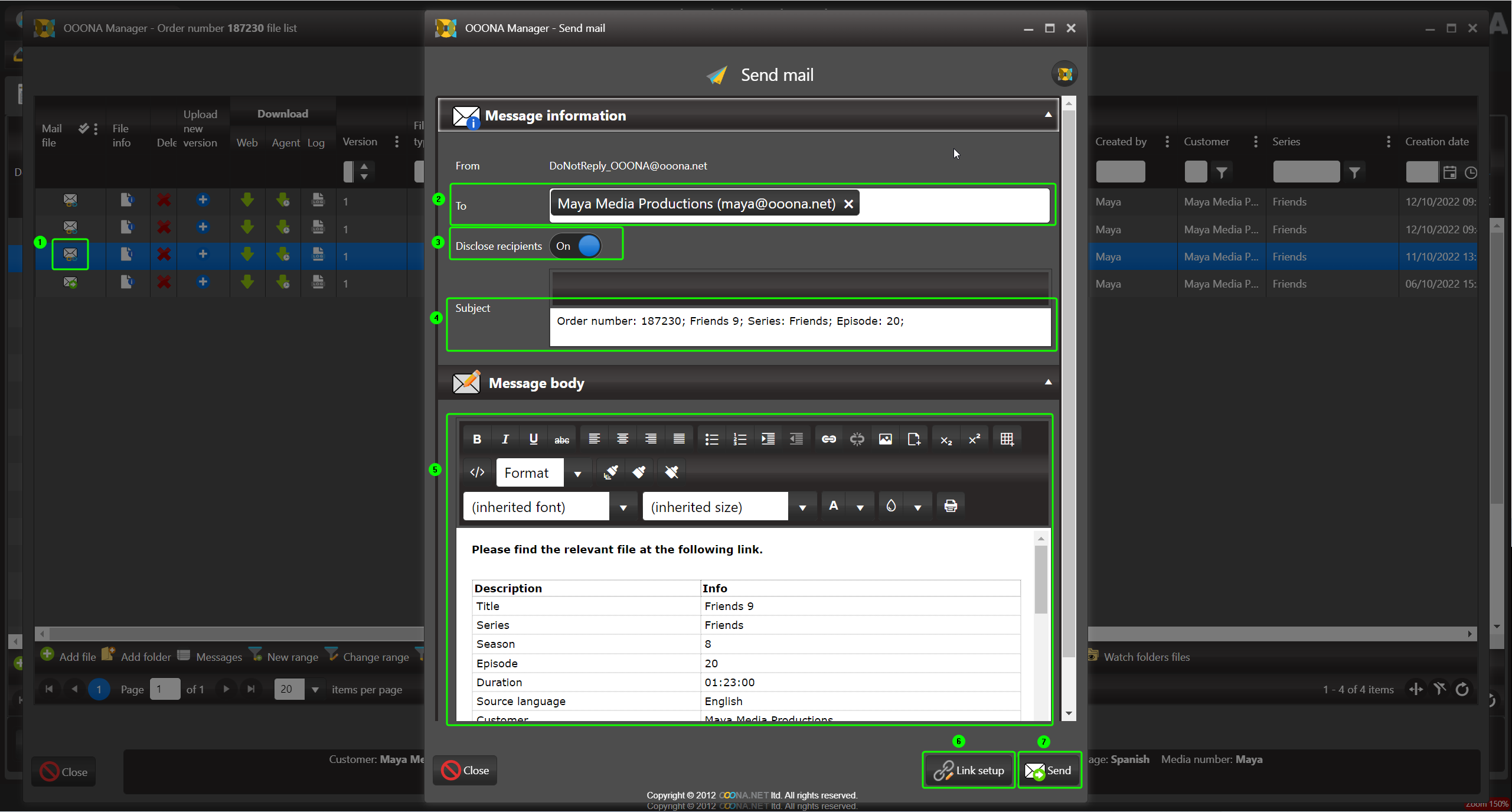1512x812 pixels.
Task: Open the font color picker dropdown
Action: coord(860,507)
